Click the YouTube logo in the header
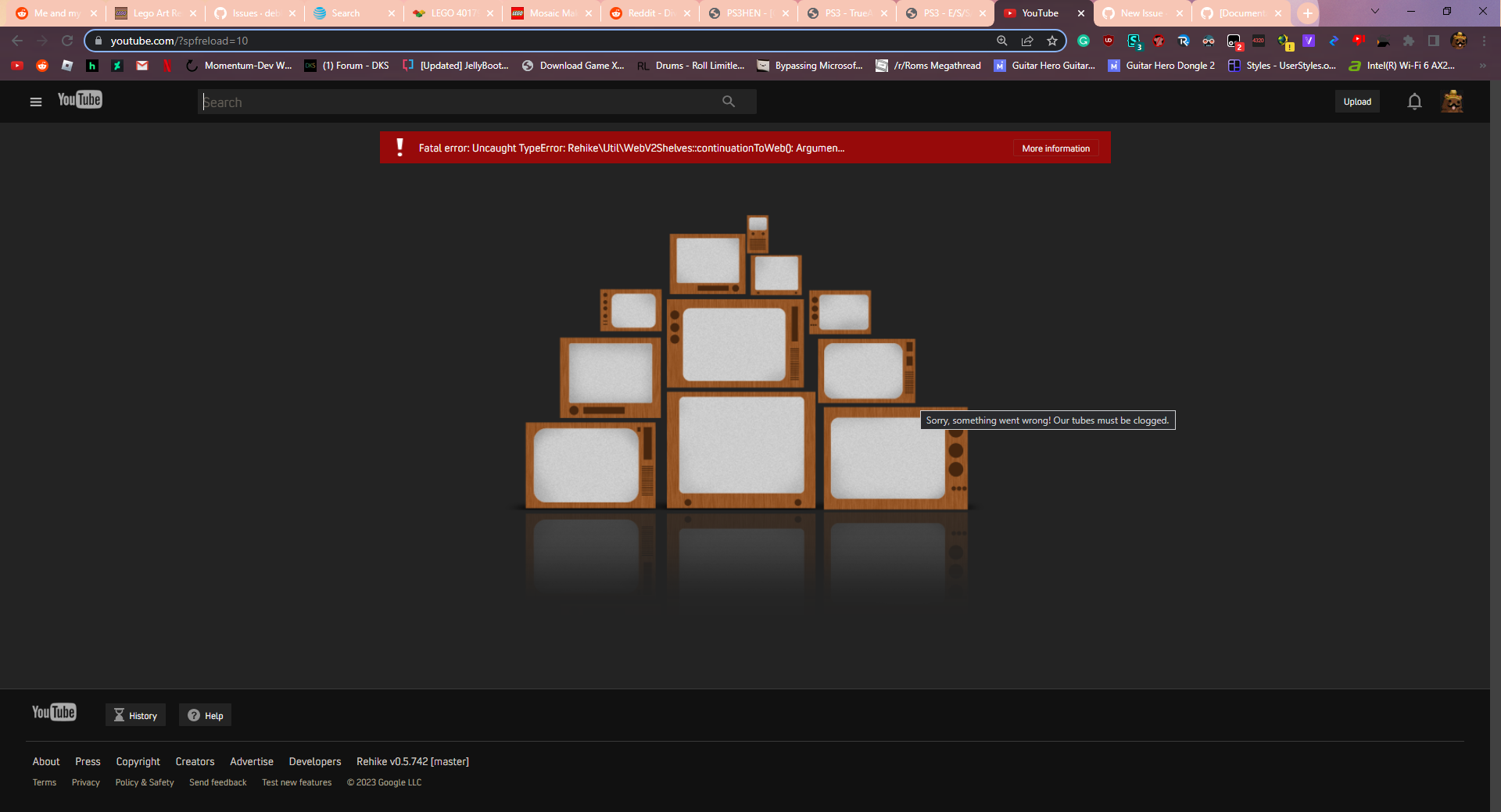 [x=80, y=100]
